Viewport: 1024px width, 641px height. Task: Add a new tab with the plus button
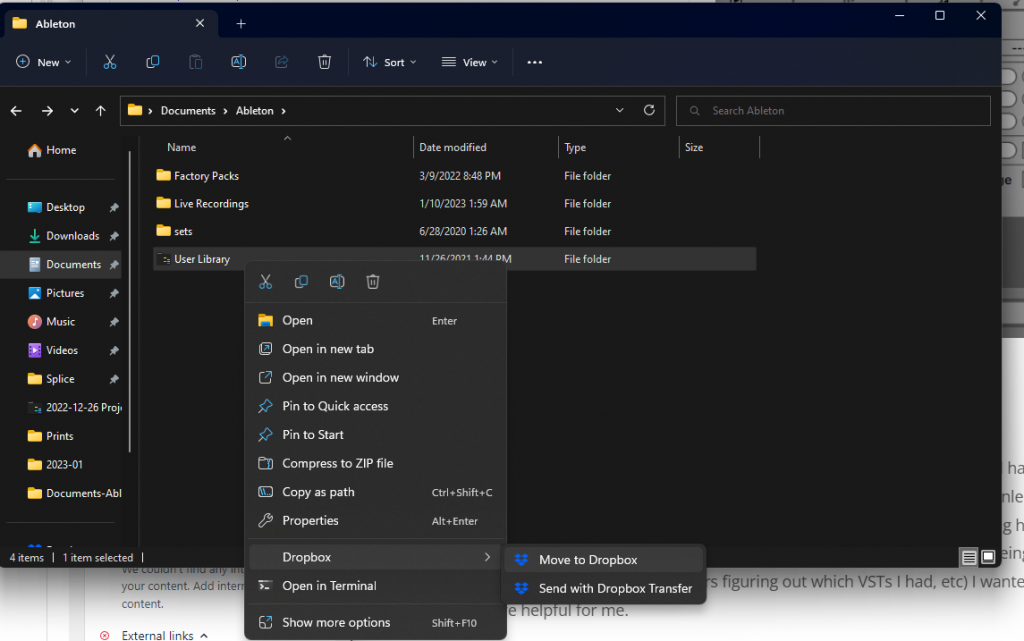pos(241,24)
